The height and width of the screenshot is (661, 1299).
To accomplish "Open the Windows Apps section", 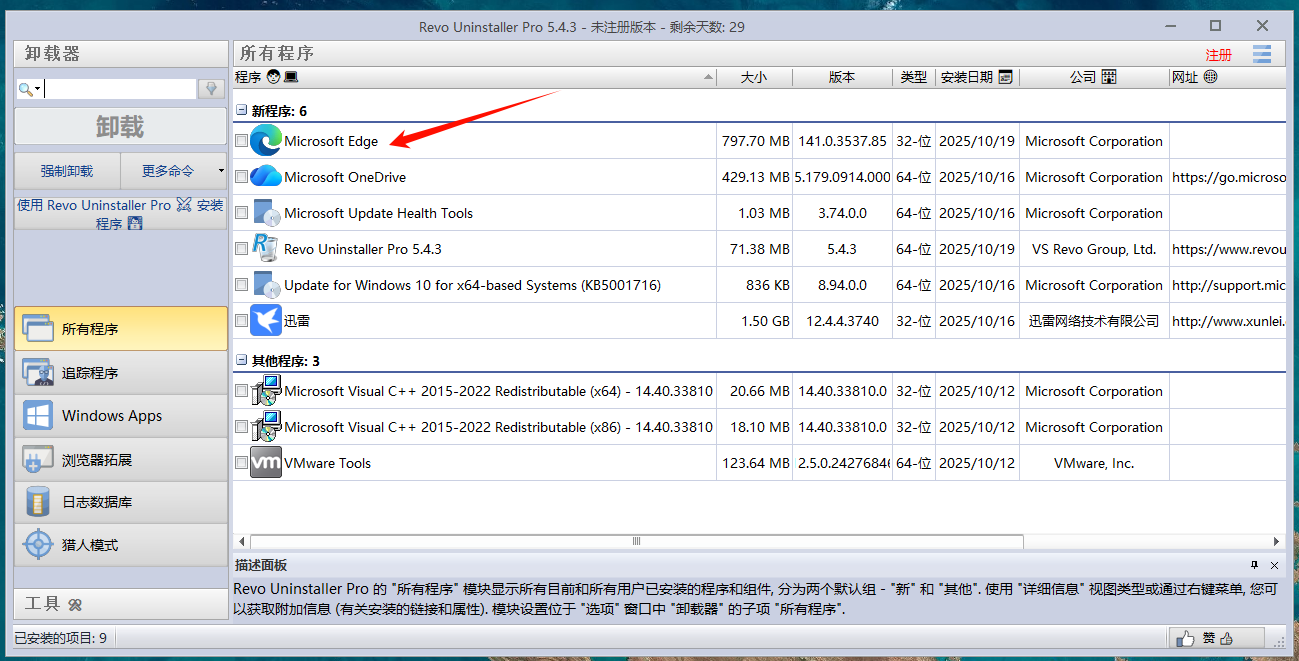I will pos(120,416).
